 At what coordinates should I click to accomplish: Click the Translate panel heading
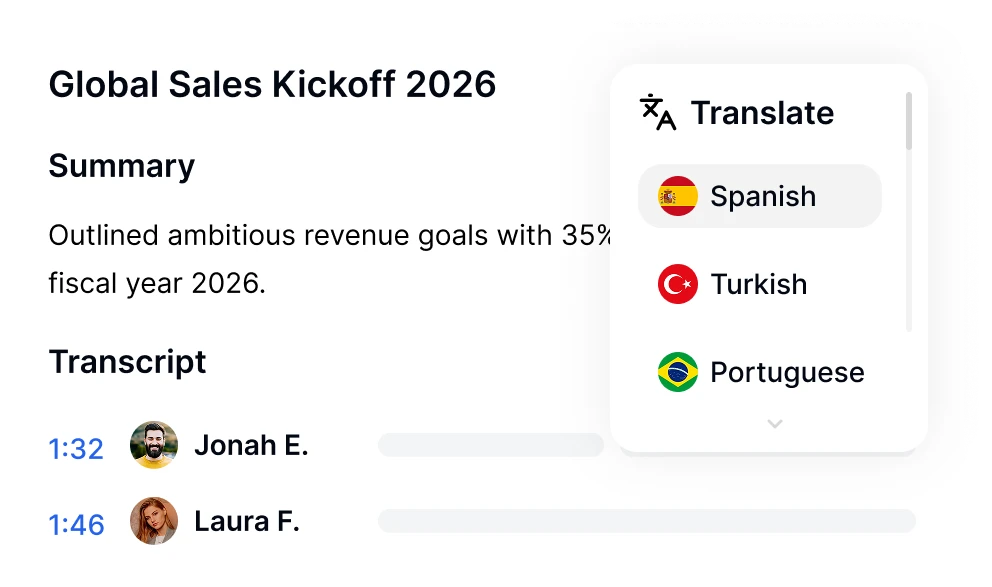(x=762, y=113)
